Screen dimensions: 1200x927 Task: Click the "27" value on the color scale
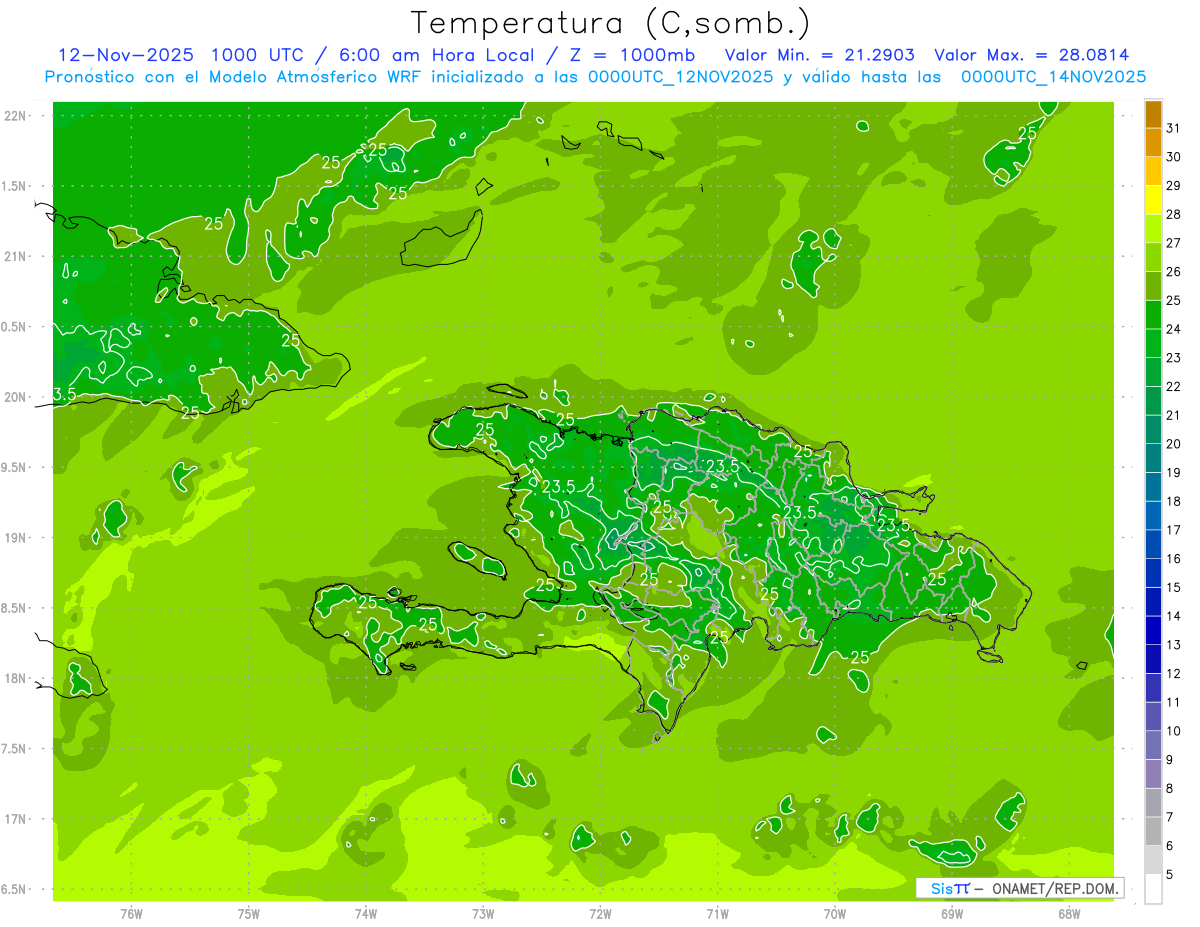(1173, 243)
